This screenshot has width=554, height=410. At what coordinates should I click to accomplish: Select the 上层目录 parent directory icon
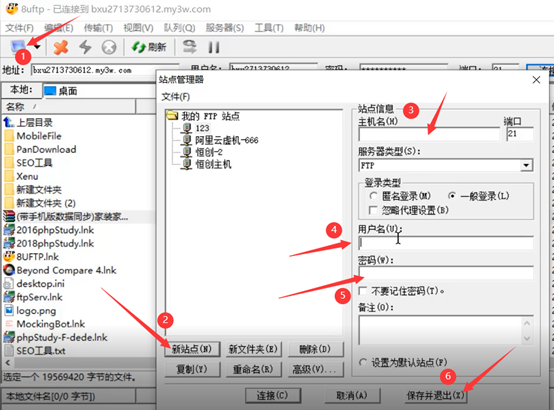pos(8,123)
